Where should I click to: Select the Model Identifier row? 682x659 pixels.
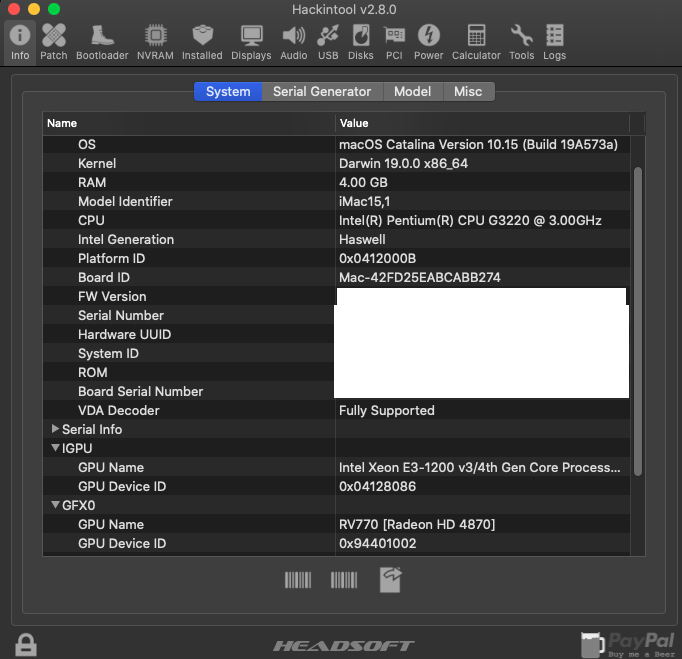[x=336, y=201]
